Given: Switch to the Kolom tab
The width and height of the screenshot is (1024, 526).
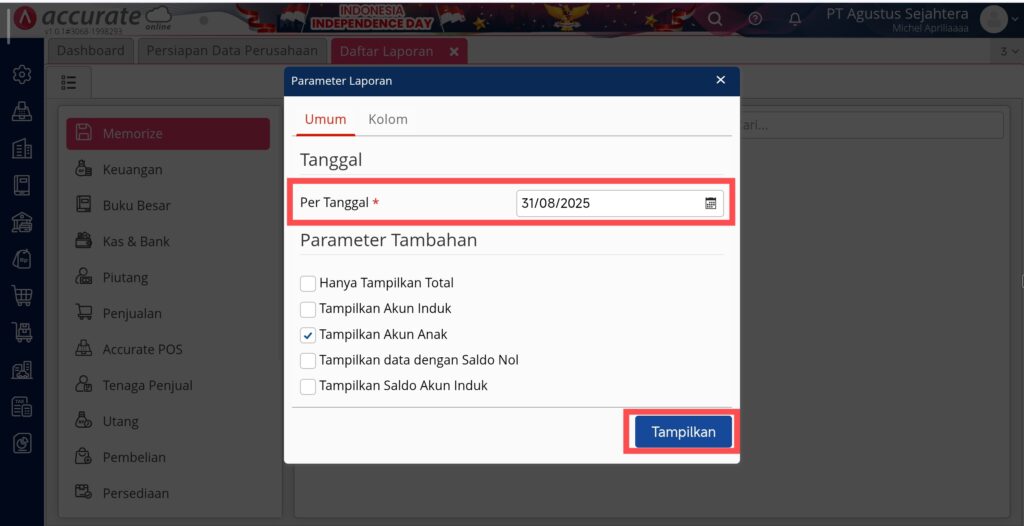Looking at the screenshot, I should click(x=388, y=119).
